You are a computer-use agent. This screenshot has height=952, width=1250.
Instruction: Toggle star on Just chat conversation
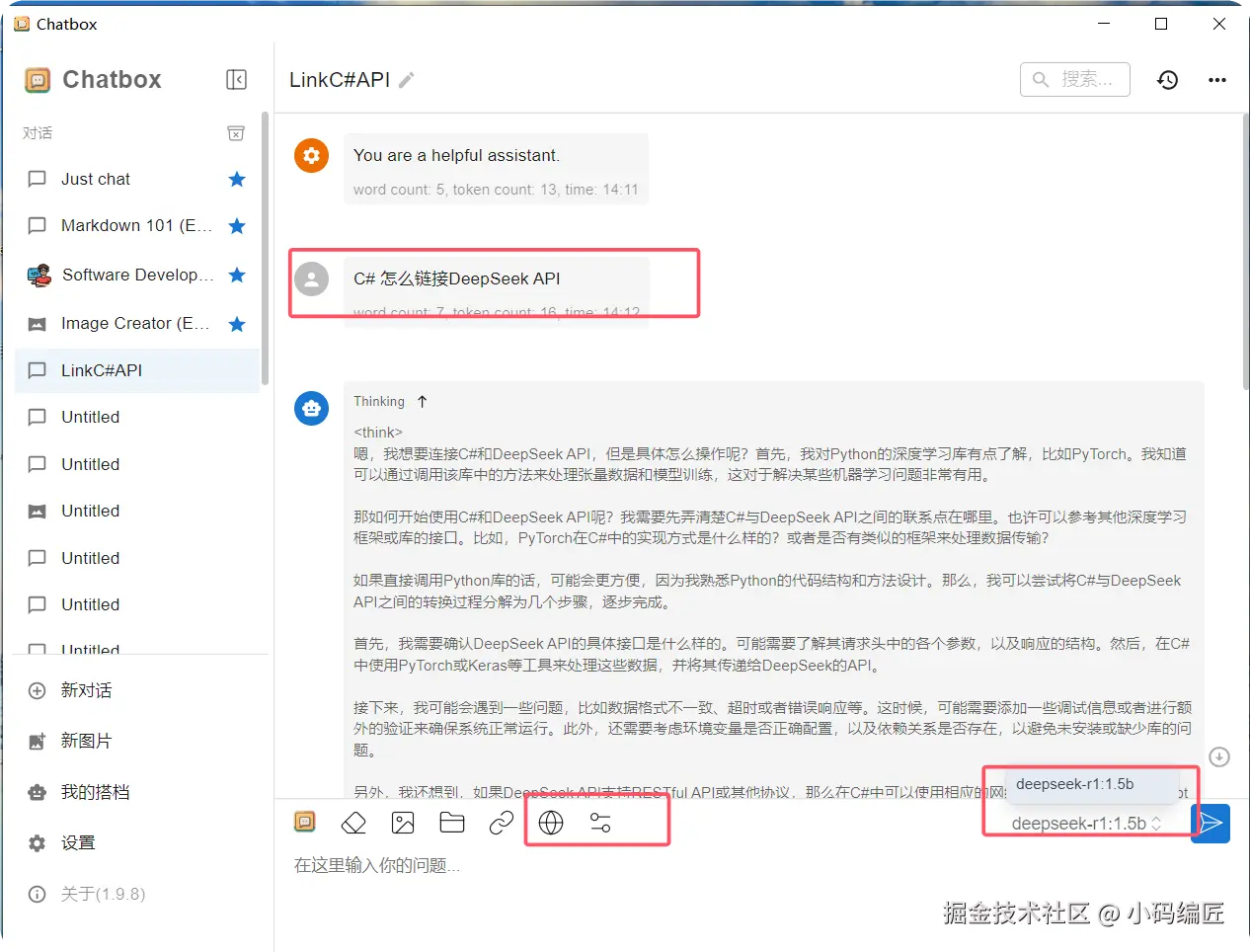point(237,179)
